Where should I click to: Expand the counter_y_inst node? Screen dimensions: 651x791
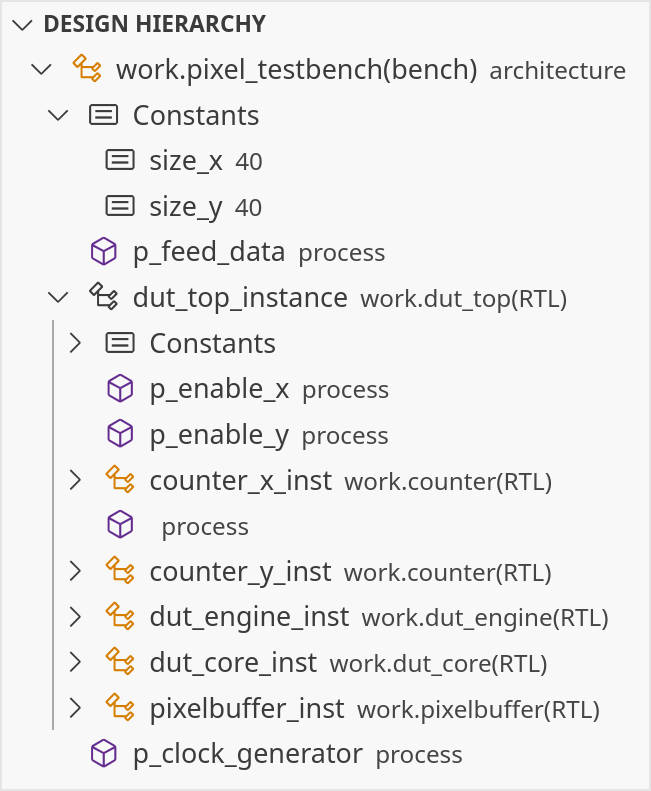[74, 572]
